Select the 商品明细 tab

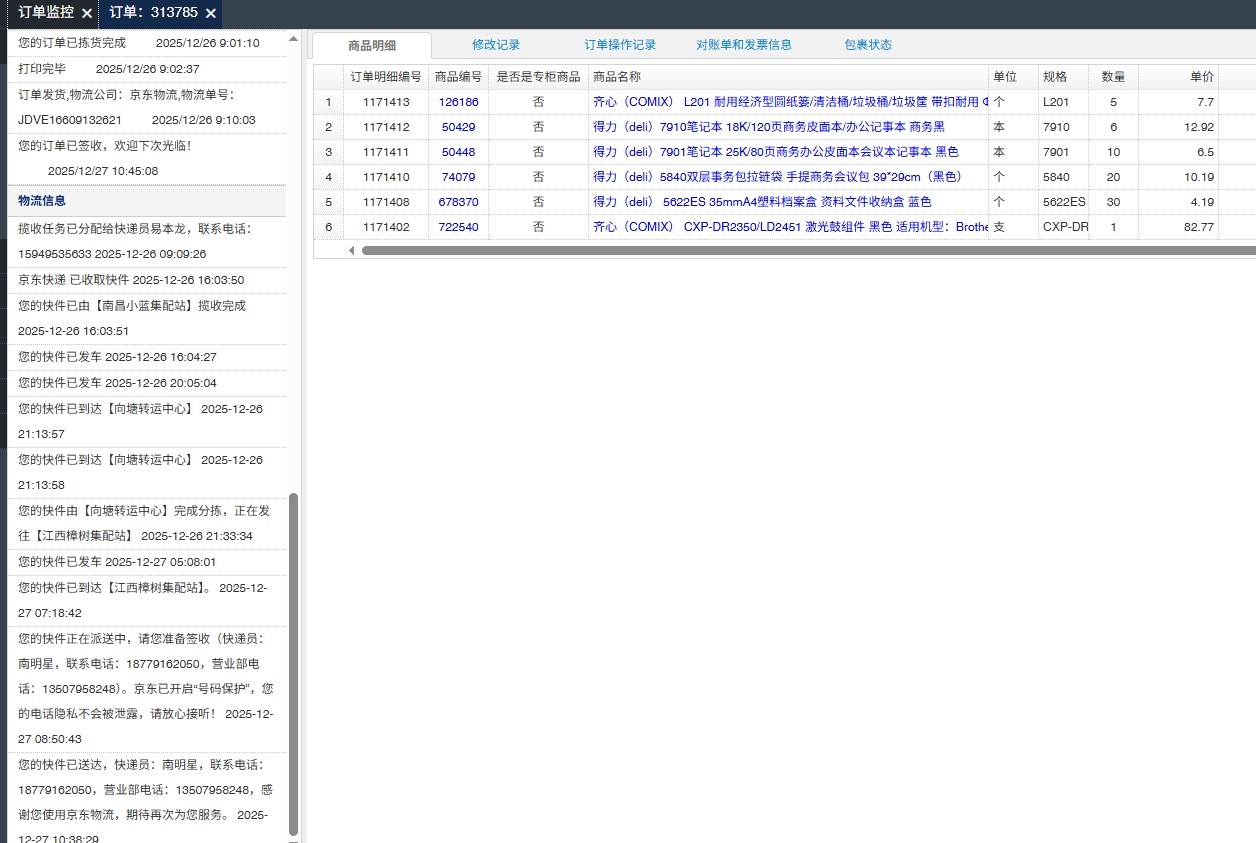[372, 45]
